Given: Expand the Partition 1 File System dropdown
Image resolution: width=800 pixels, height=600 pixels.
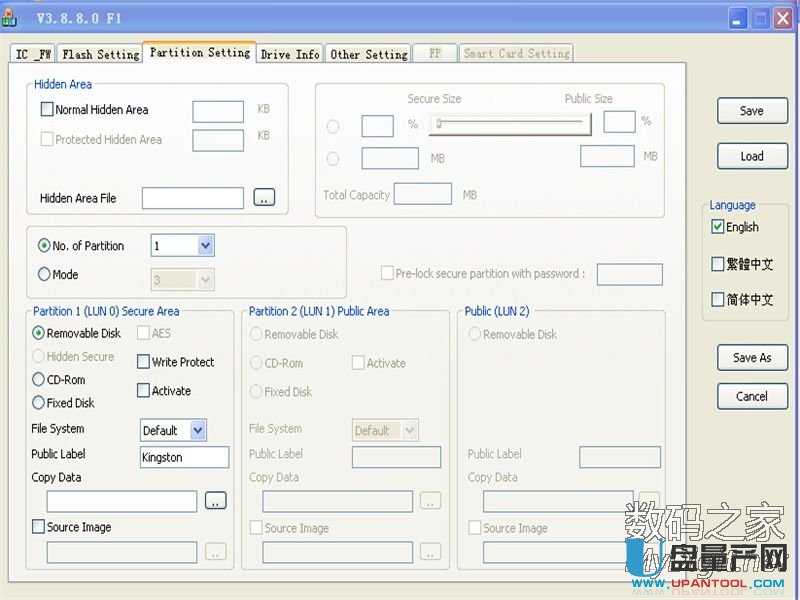Looking at the screenshot, I should point(197,431).
